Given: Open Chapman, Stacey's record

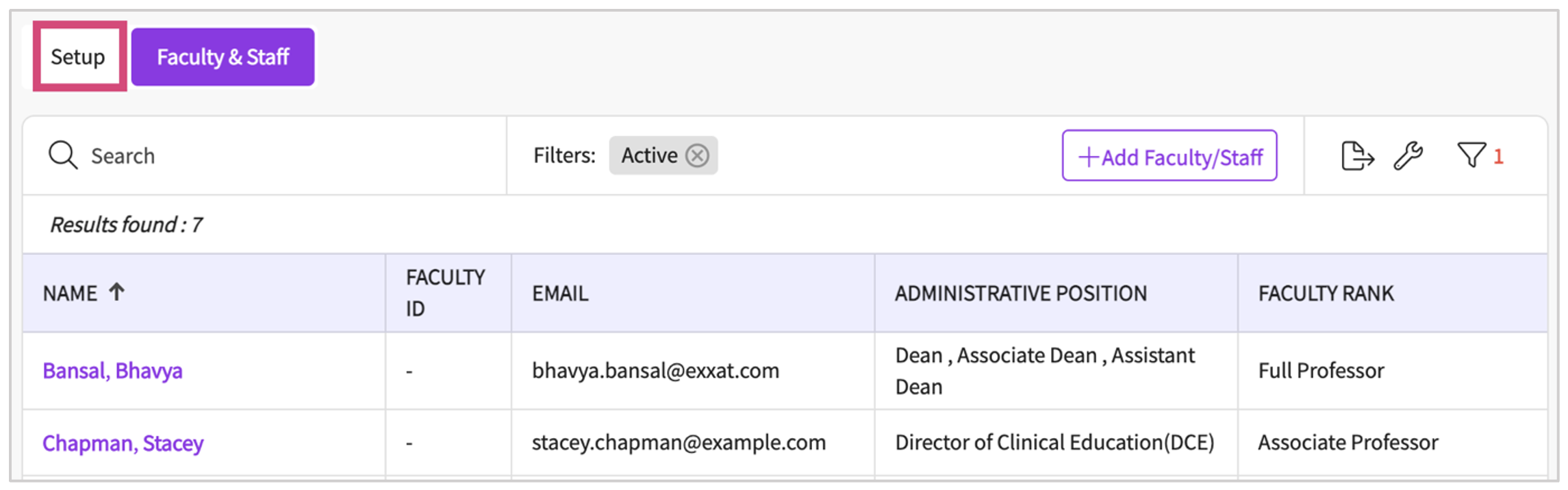Looking at the screenshot, I should click(x=123, y=443).
